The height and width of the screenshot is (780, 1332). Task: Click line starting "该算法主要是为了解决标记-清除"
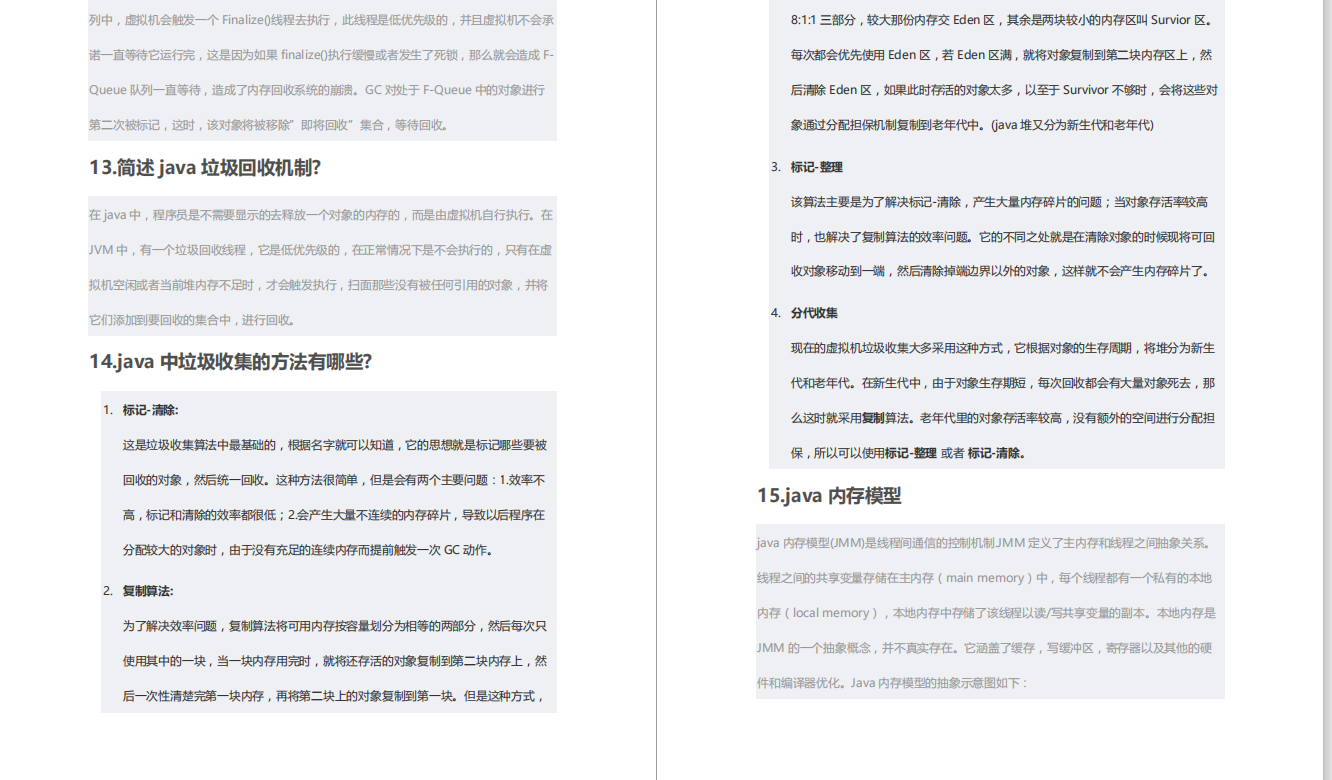point(1000,202)
